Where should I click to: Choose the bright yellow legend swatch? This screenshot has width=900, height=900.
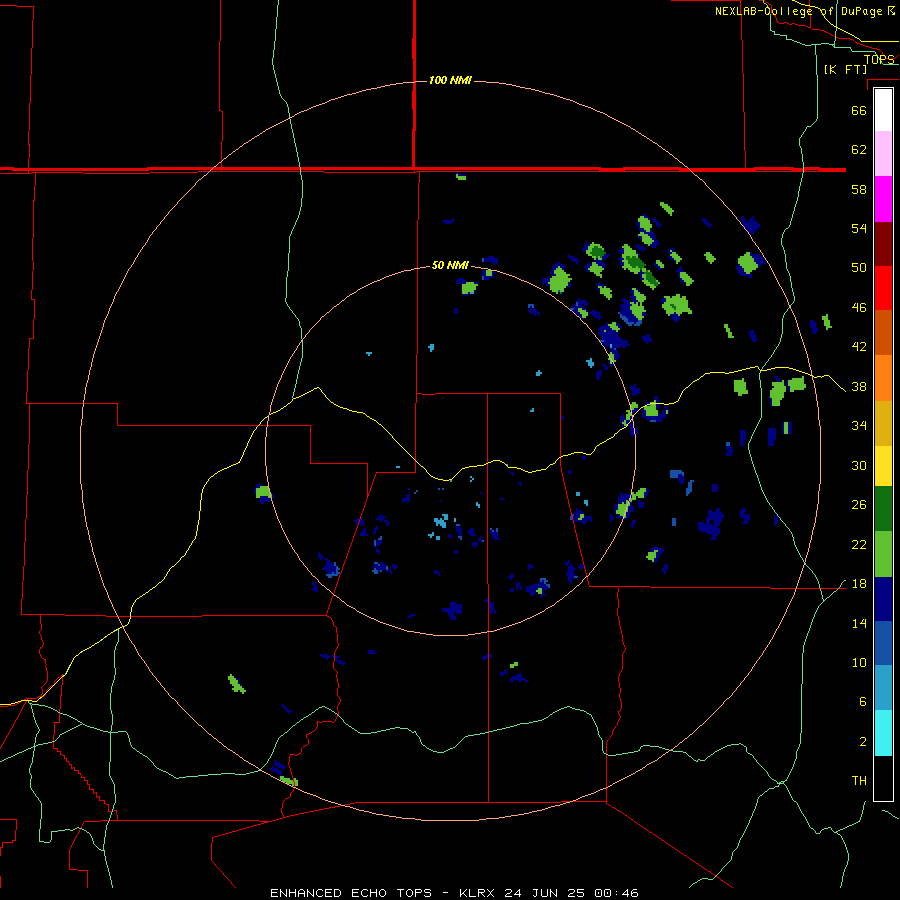click(883, 466)
